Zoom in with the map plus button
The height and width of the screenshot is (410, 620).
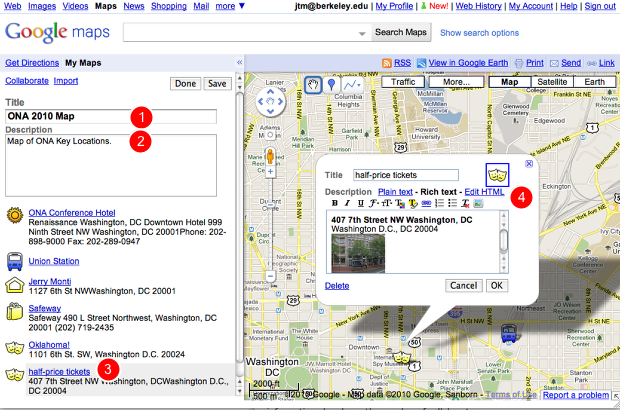click(270, 172)
